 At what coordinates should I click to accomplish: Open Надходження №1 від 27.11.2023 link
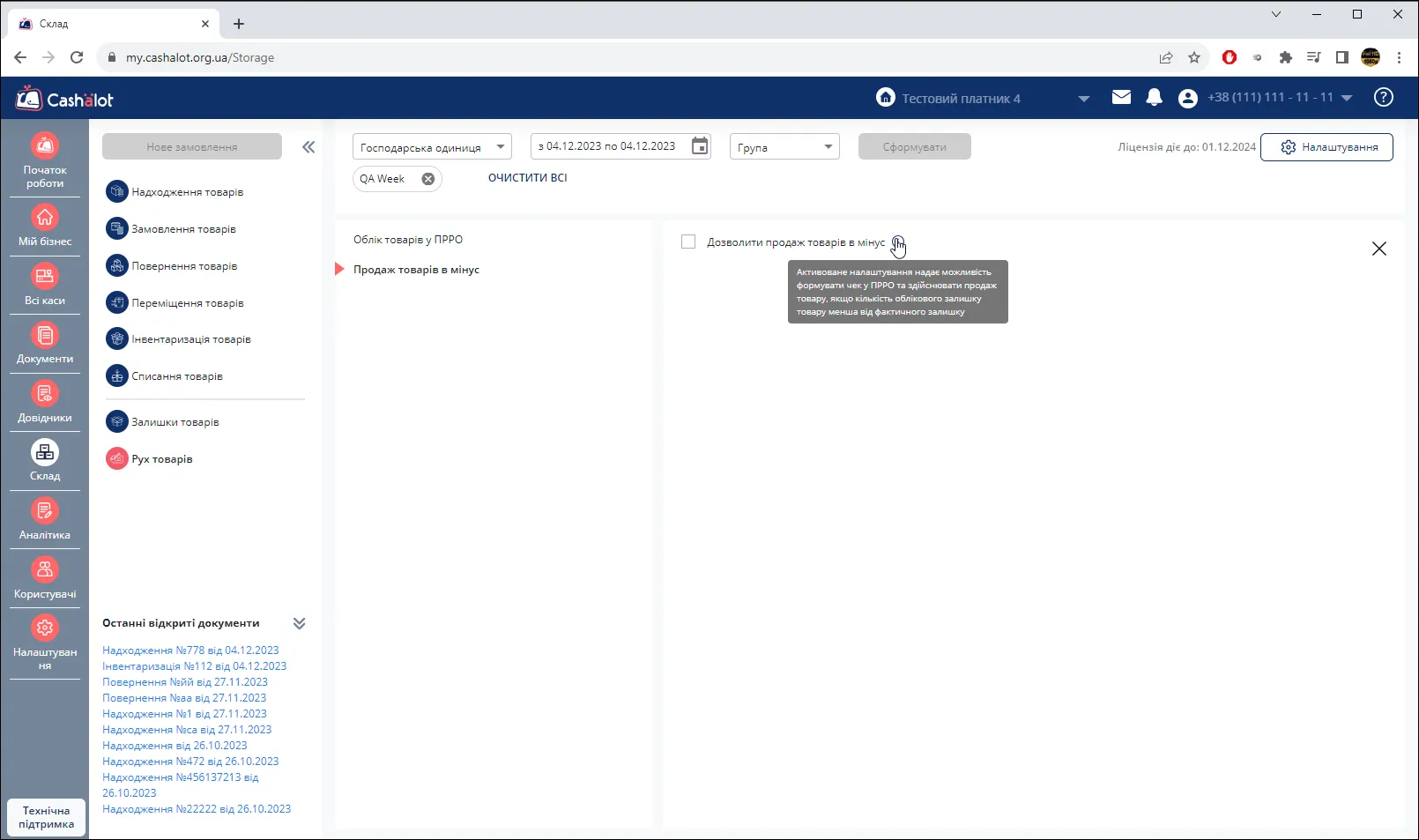184,713
